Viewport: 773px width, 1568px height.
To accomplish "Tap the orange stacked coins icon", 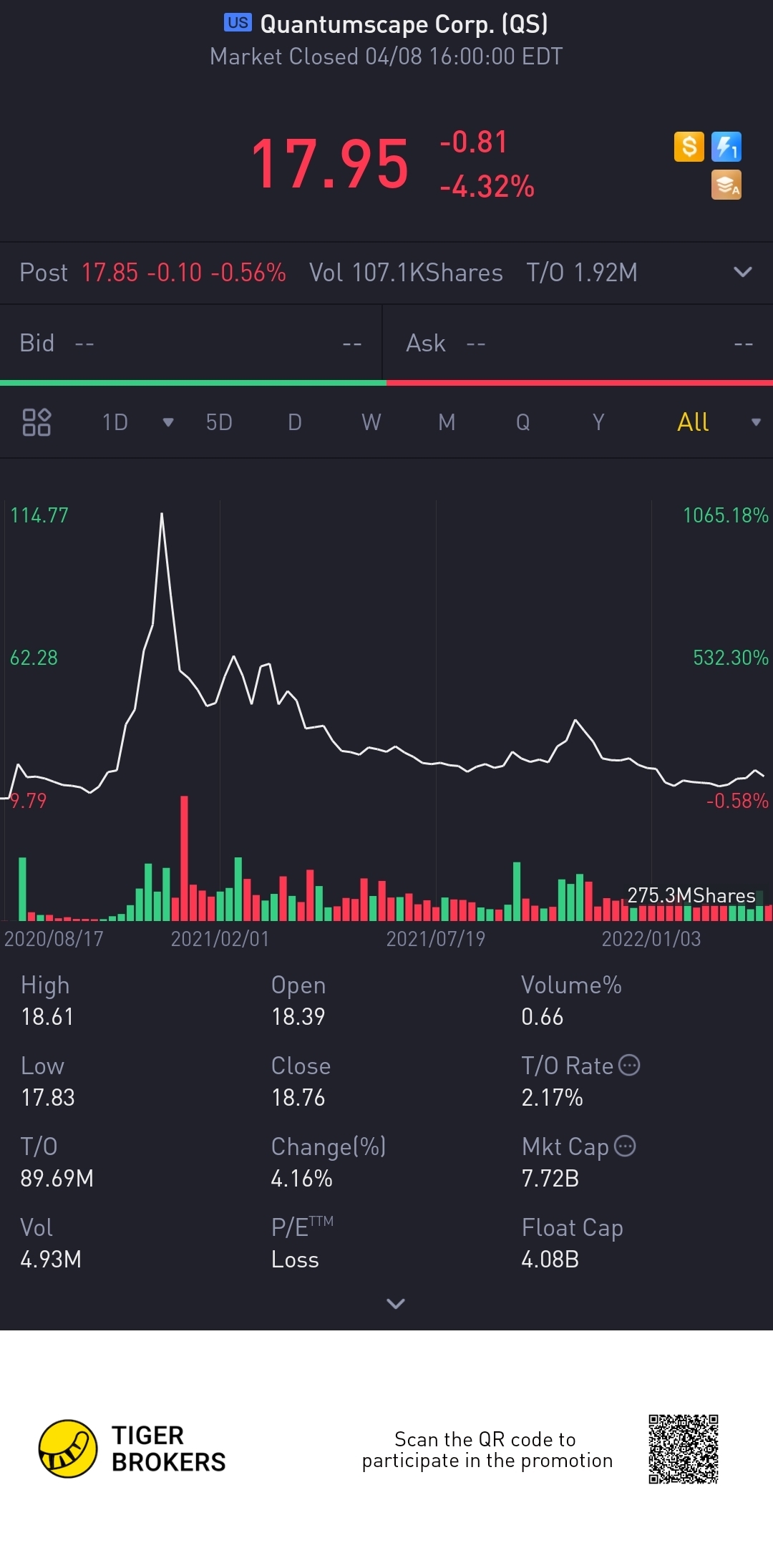I will click(726, 185).
